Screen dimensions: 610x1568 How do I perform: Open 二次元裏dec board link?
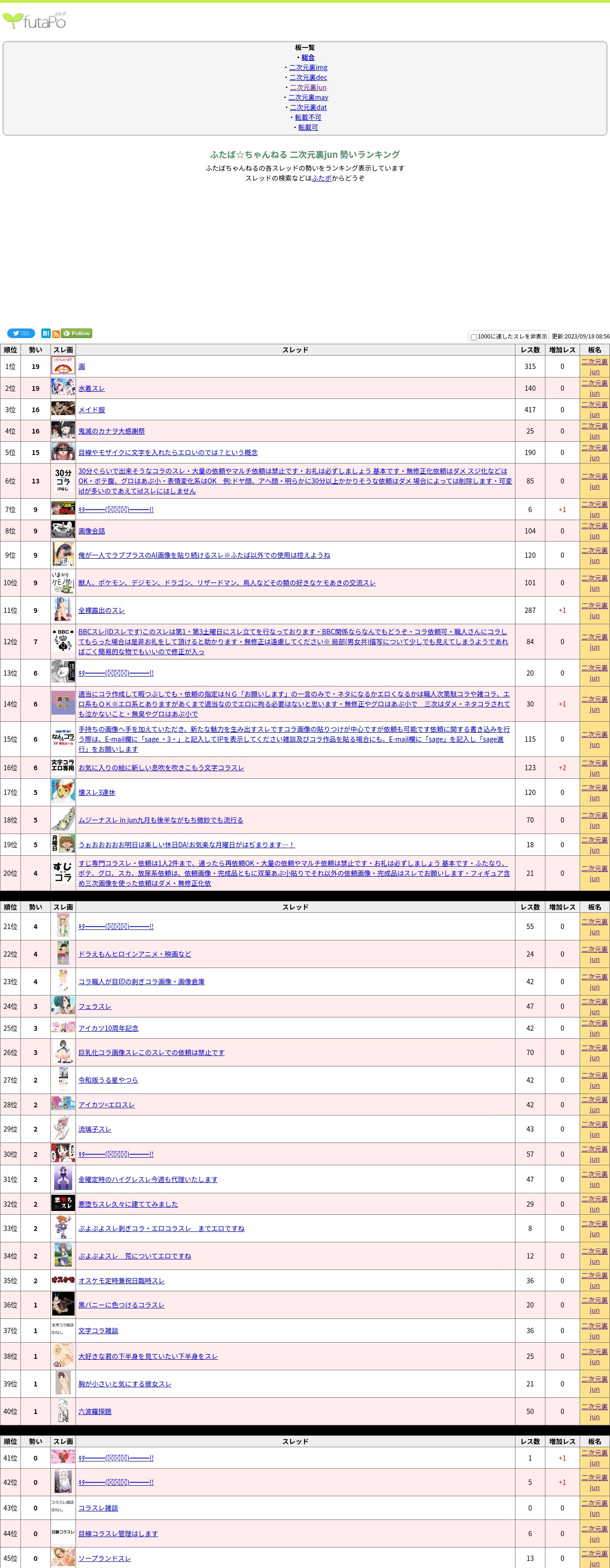click(x=308, y=77)
